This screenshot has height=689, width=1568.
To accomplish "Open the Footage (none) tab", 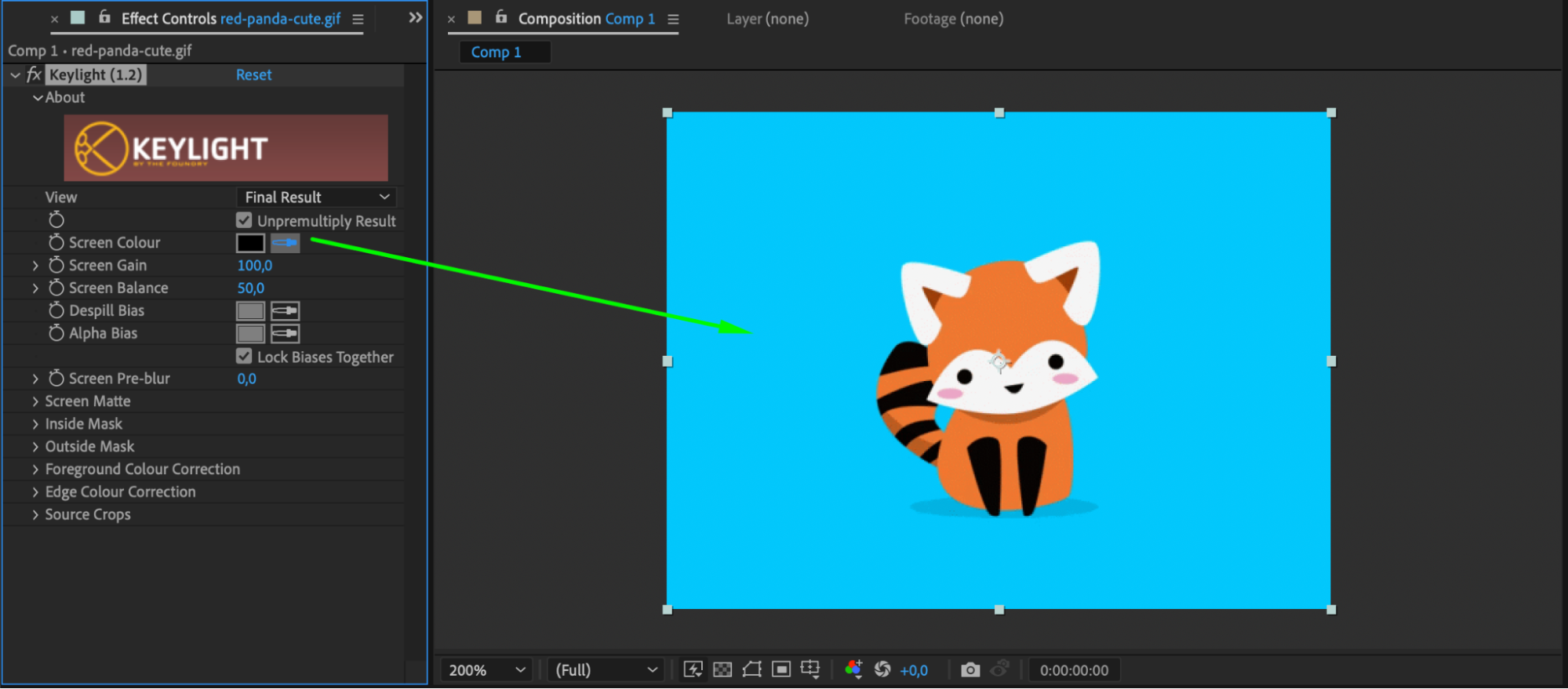I will [x=953, y=19].
